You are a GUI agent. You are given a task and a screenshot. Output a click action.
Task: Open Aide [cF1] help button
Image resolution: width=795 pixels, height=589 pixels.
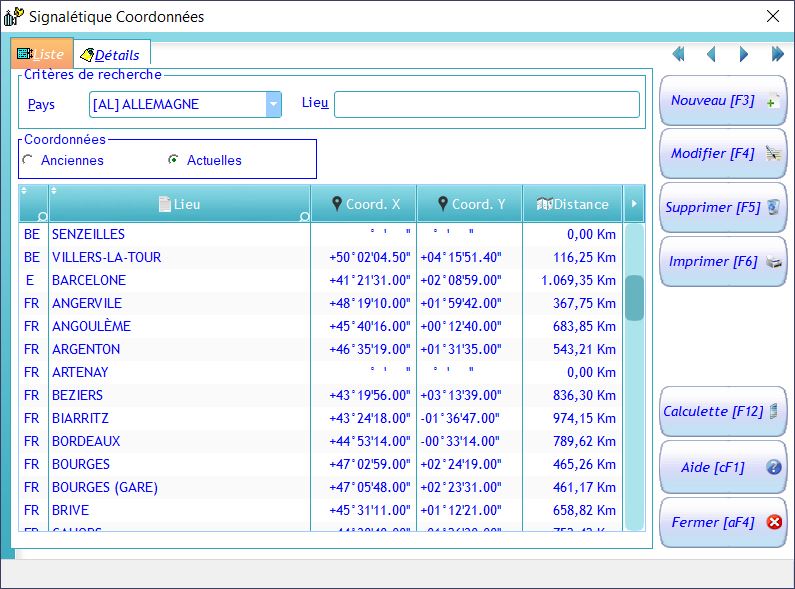723,467
